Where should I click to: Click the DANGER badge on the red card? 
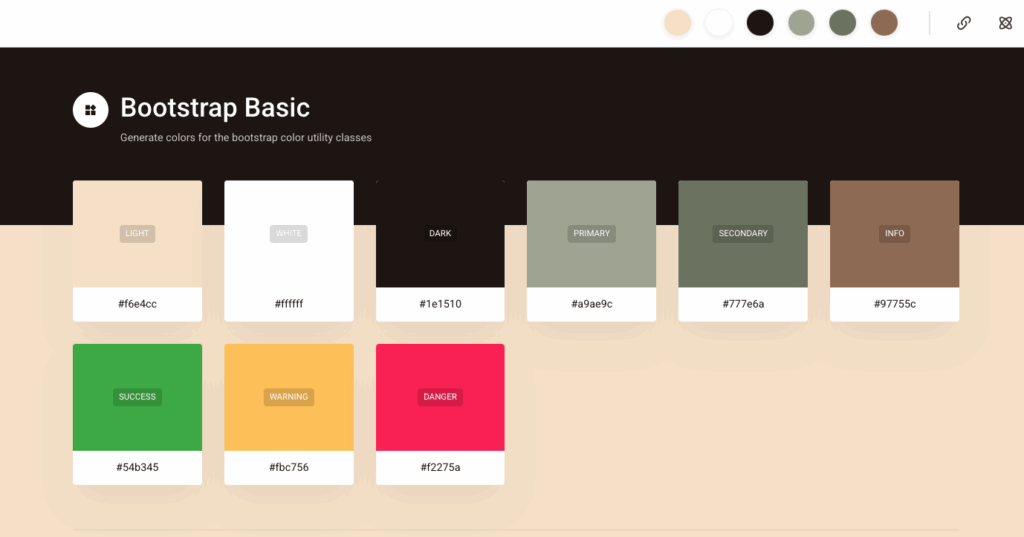pyautogui.click(x=440, y=397)
